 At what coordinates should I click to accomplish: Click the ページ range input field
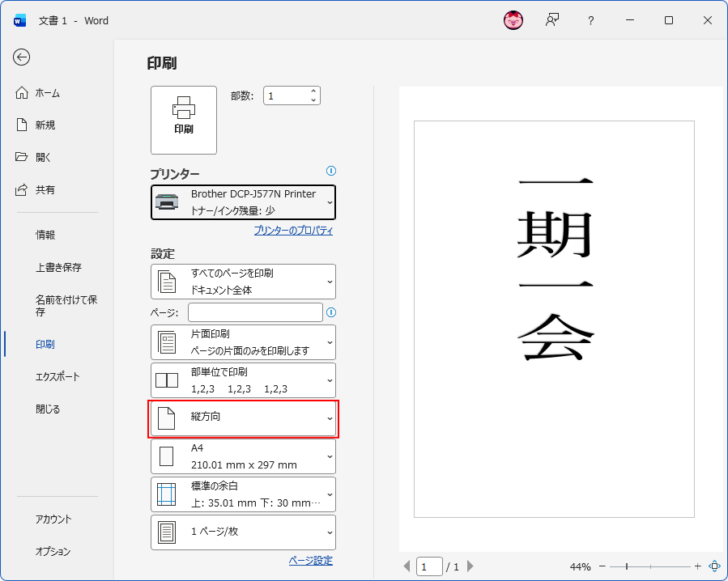point(255,312)
